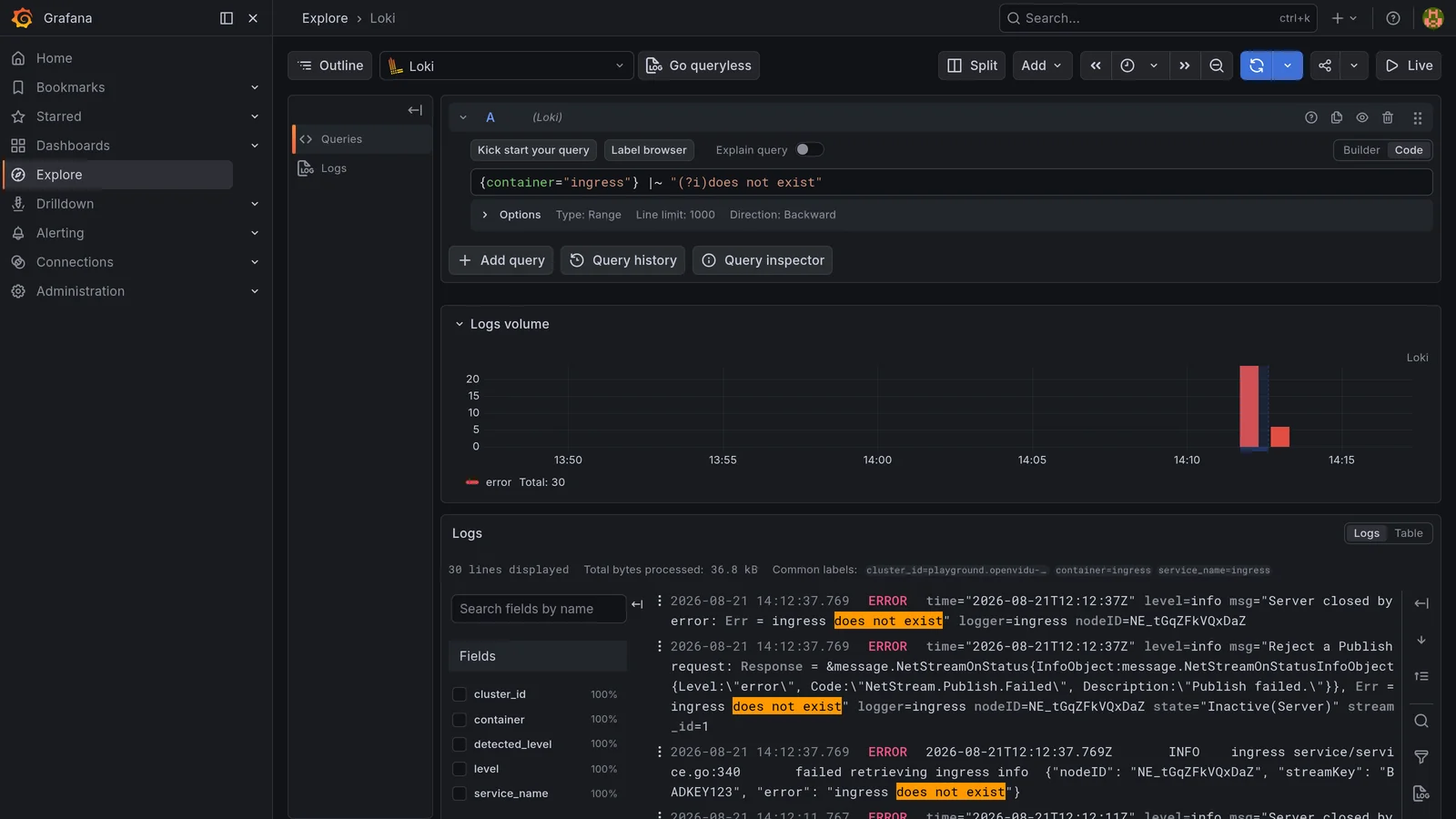
Task: Open Query inspector
Action: click(762, 260)
